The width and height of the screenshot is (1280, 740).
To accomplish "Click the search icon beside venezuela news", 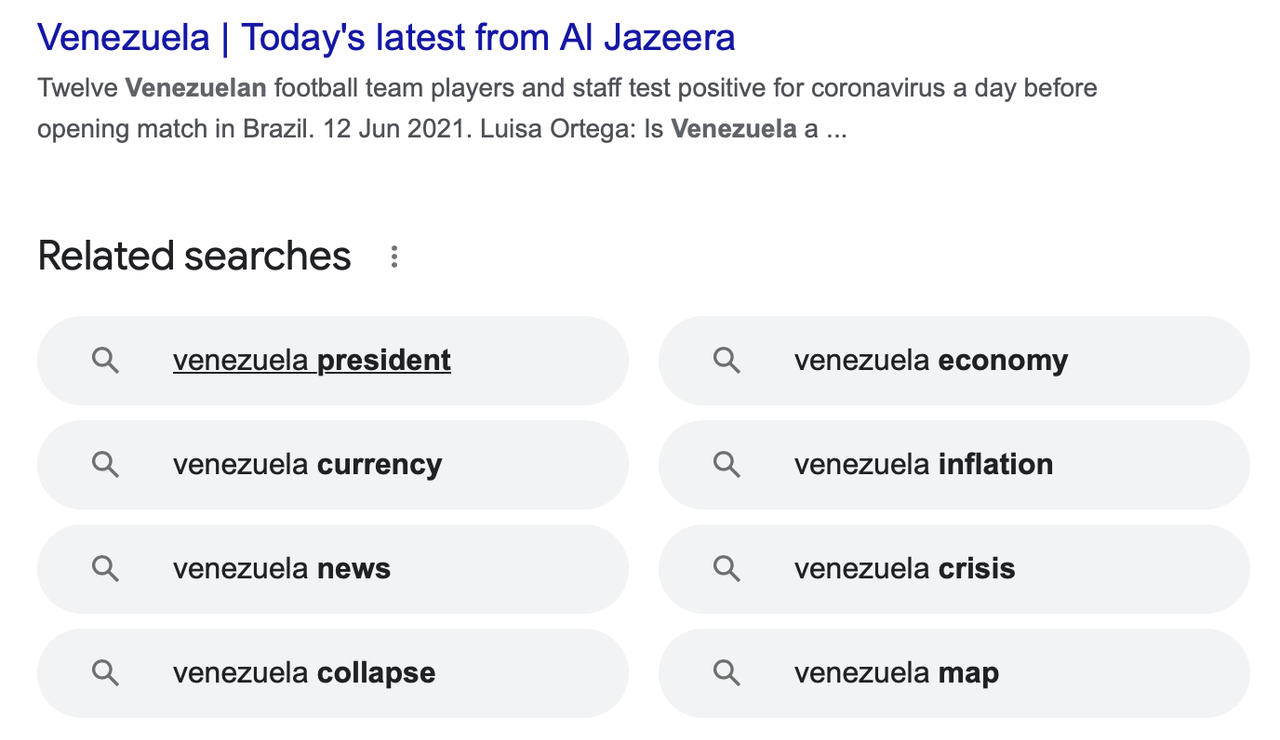I will pos(106,569).
